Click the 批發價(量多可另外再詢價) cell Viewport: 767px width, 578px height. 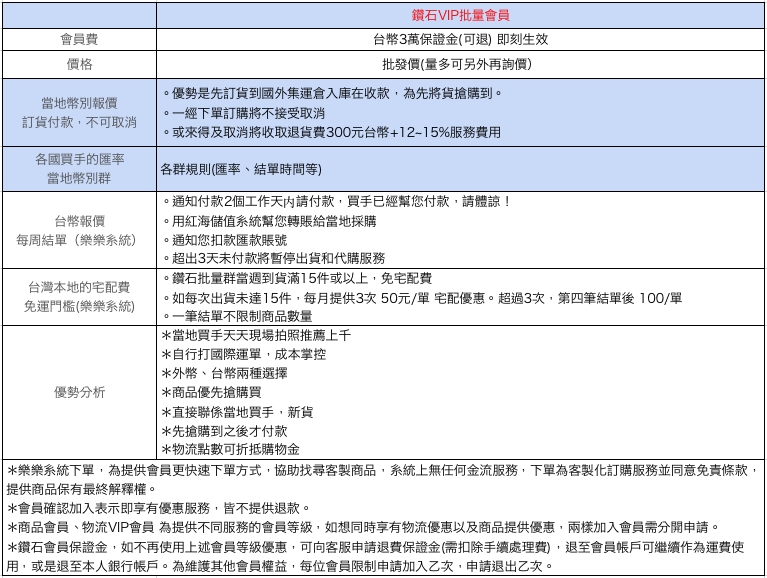461,65
